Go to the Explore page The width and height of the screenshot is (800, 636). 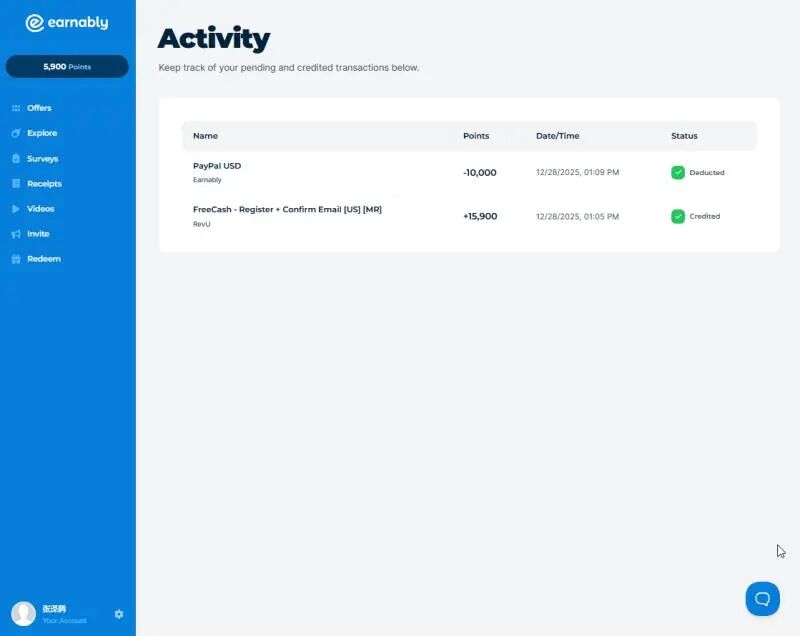[42, 133]
